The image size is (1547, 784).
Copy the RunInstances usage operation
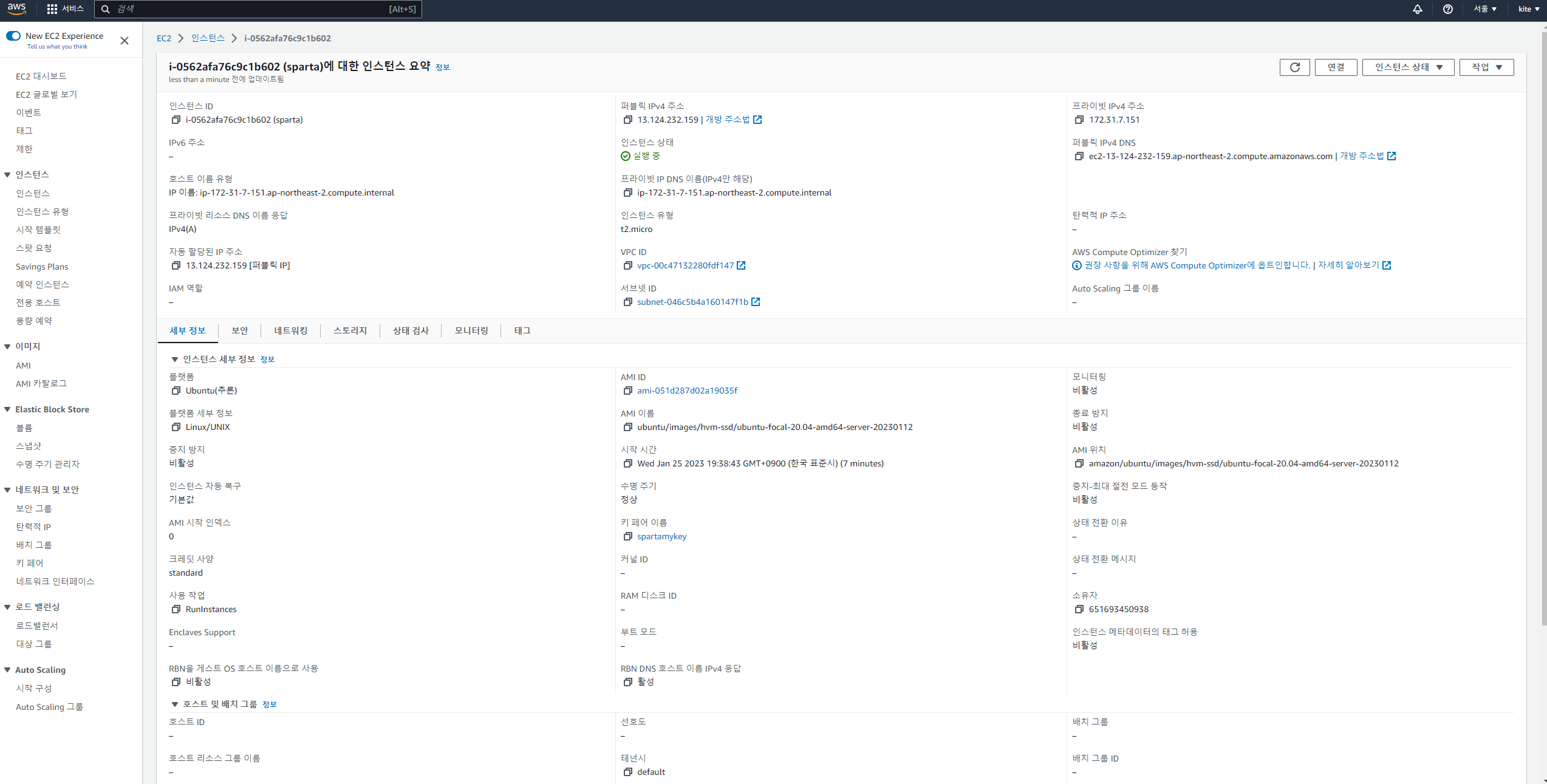pyautogui.click(x=176, y=609)
